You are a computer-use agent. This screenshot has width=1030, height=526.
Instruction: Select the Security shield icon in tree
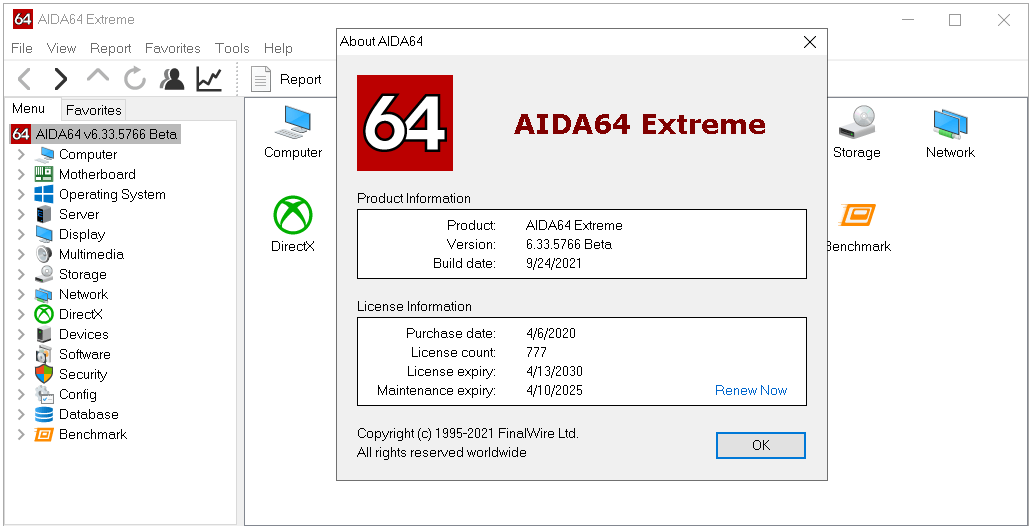pyautogui.click(x=44, y=374)
